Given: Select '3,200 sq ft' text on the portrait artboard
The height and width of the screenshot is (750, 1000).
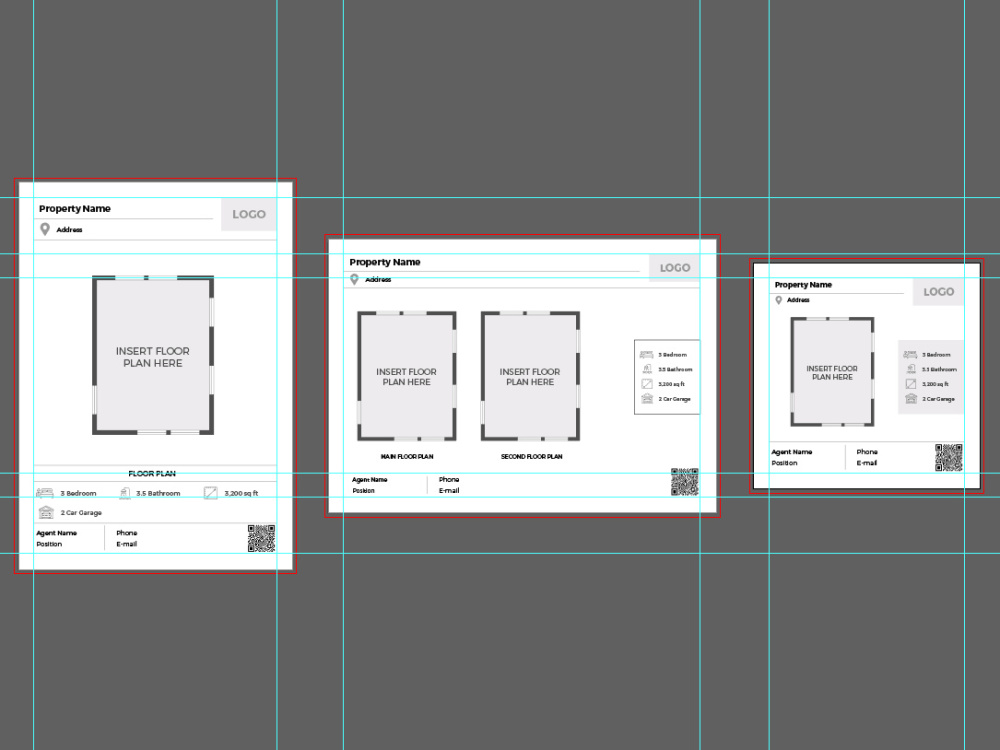Looking at the screenshot, I should point(241,494).
